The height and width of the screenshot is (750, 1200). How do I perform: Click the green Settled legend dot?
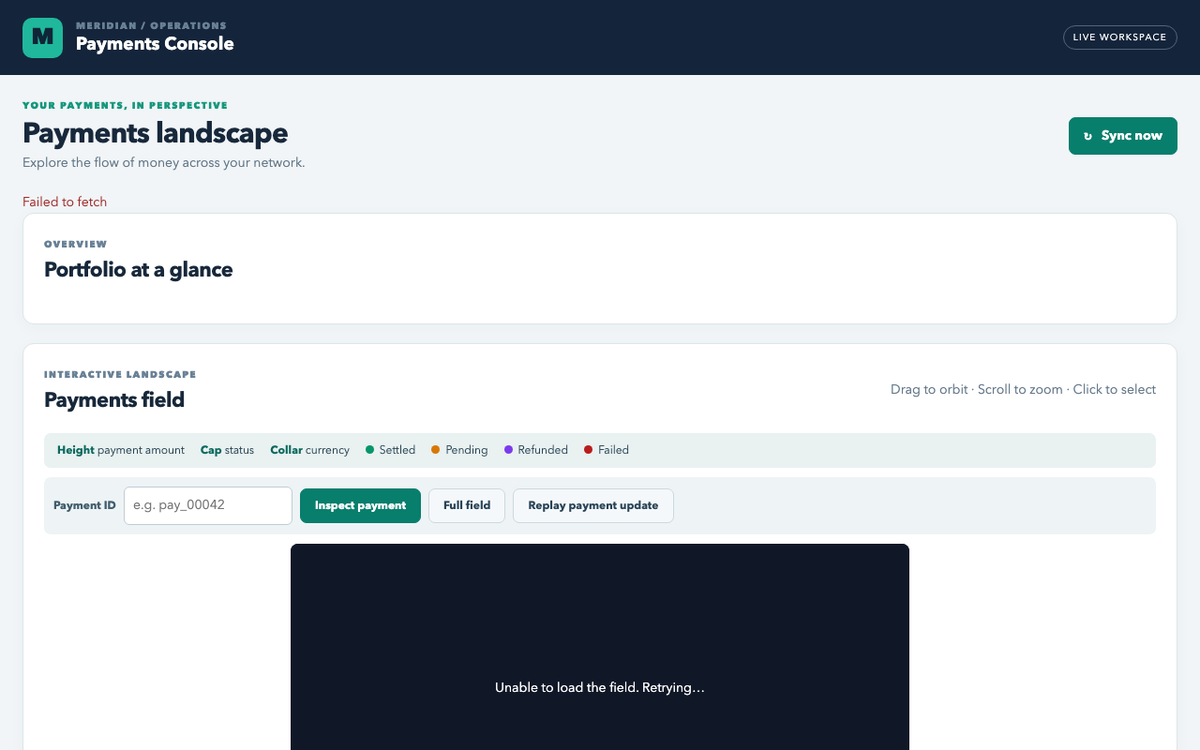point(370,450)
